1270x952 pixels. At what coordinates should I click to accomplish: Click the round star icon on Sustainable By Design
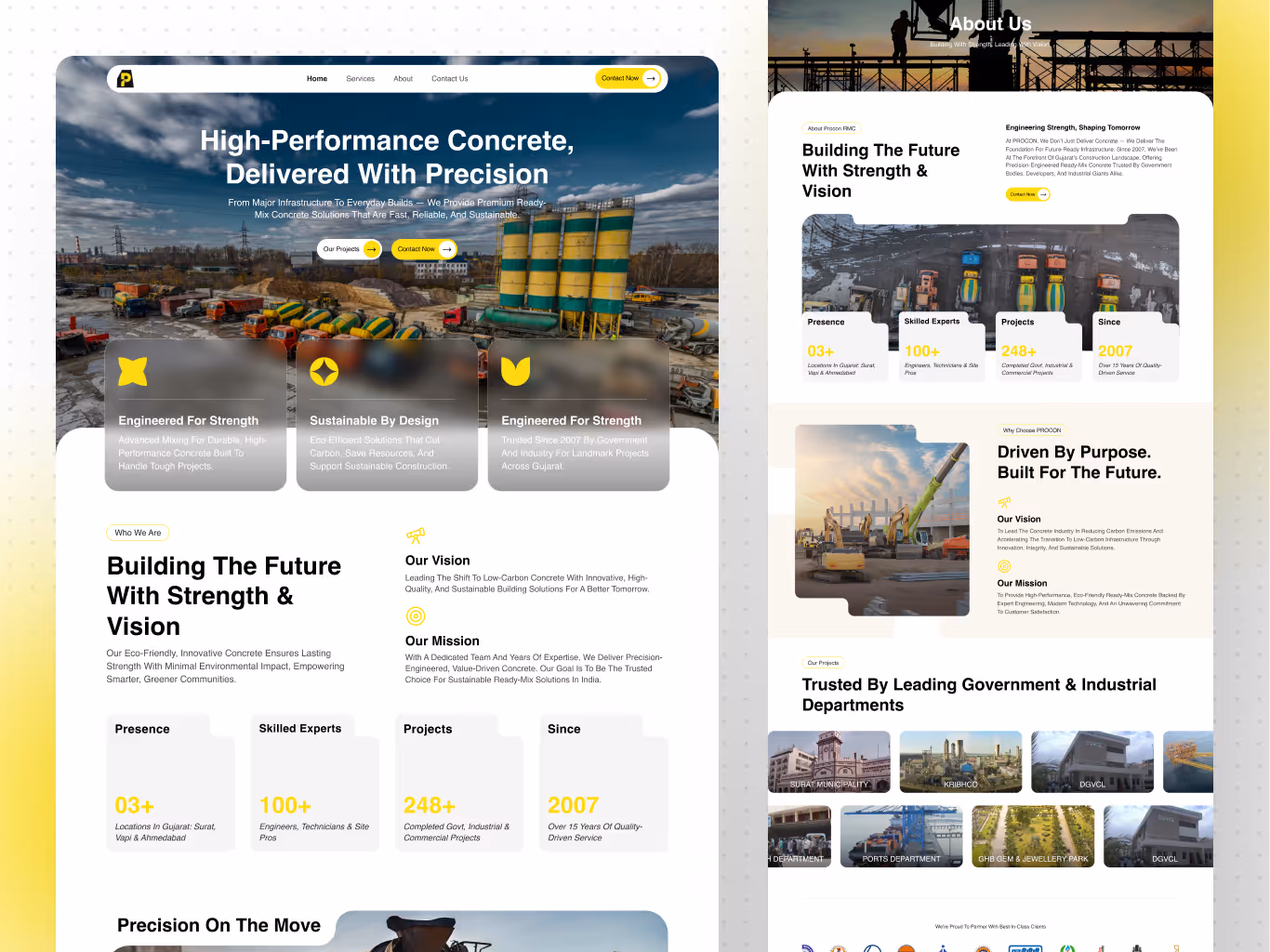click(x=324, y=371)
